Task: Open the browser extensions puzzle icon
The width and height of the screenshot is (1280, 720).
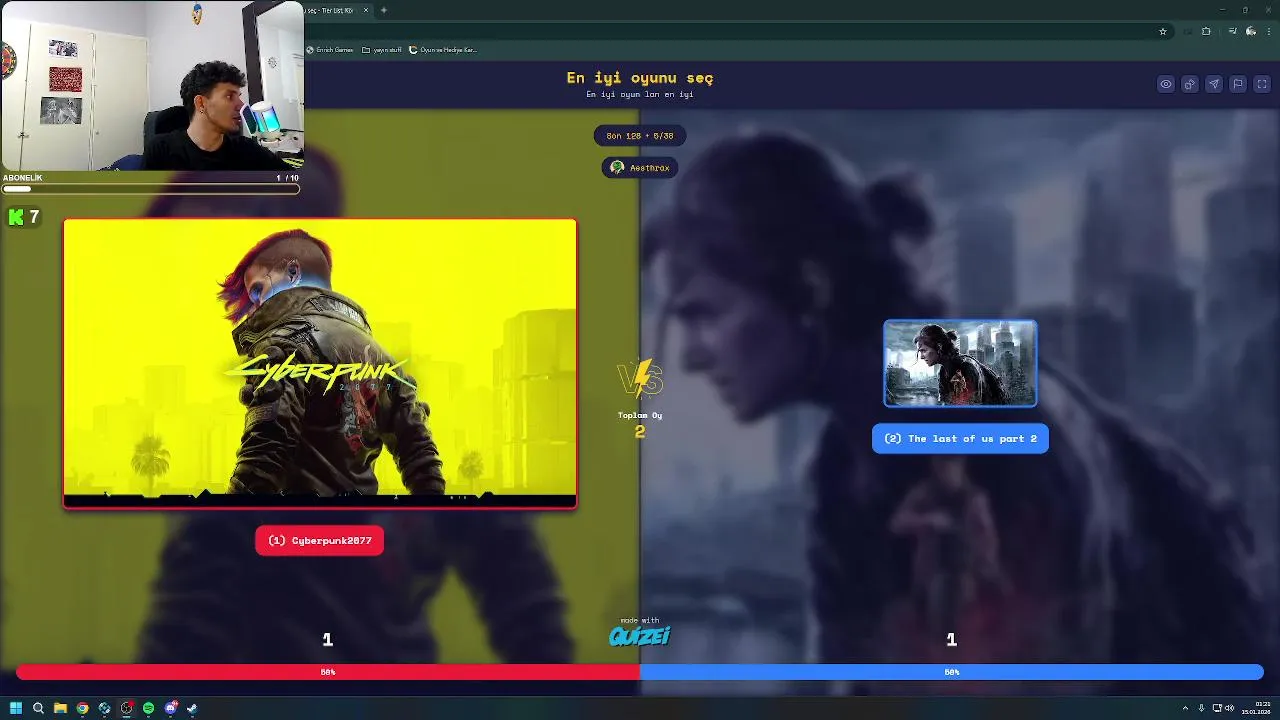Action: coord(1206,31)
